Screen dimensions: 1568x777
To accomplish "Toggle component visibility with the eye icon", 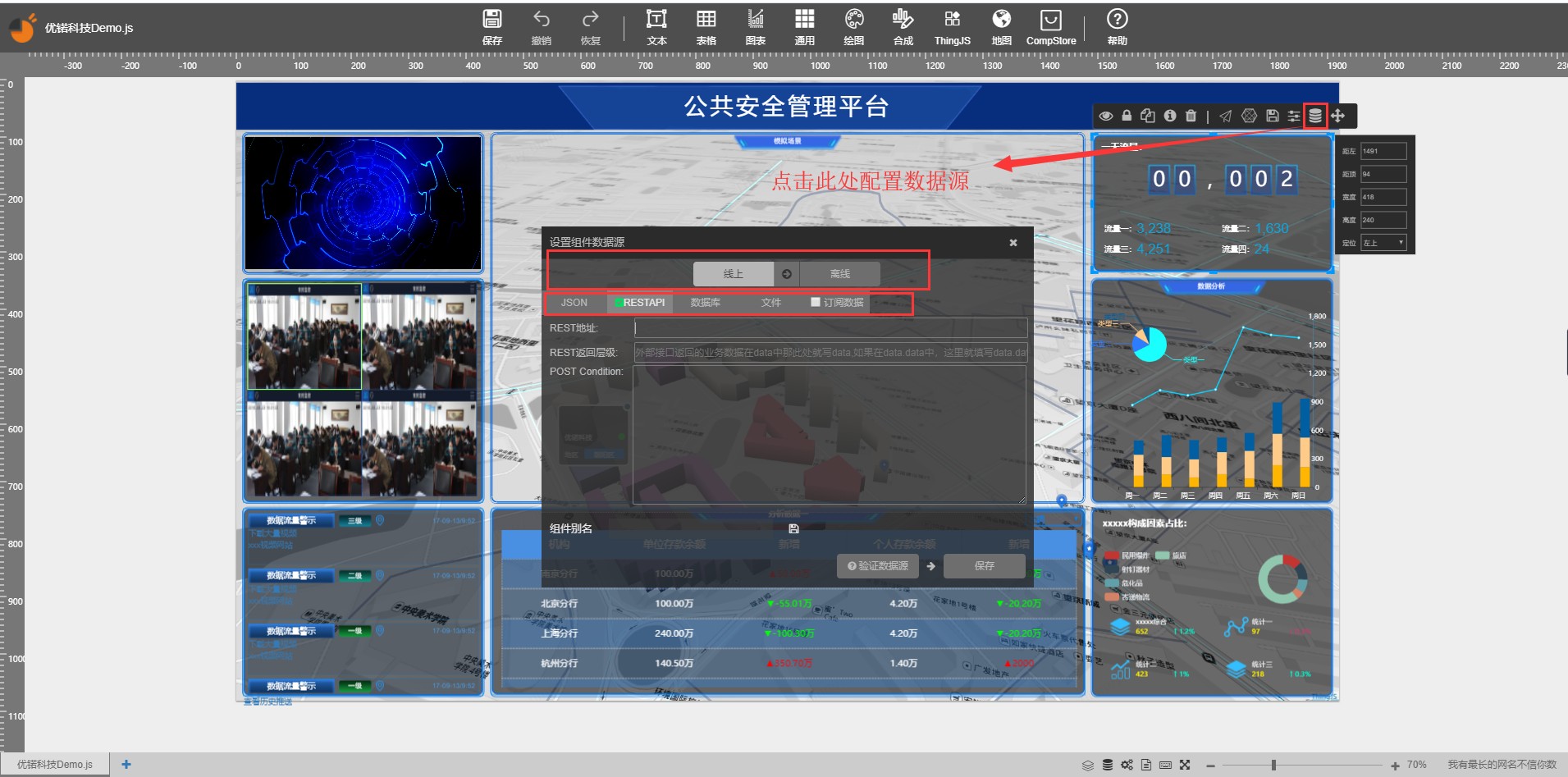I will [1106, 116].
